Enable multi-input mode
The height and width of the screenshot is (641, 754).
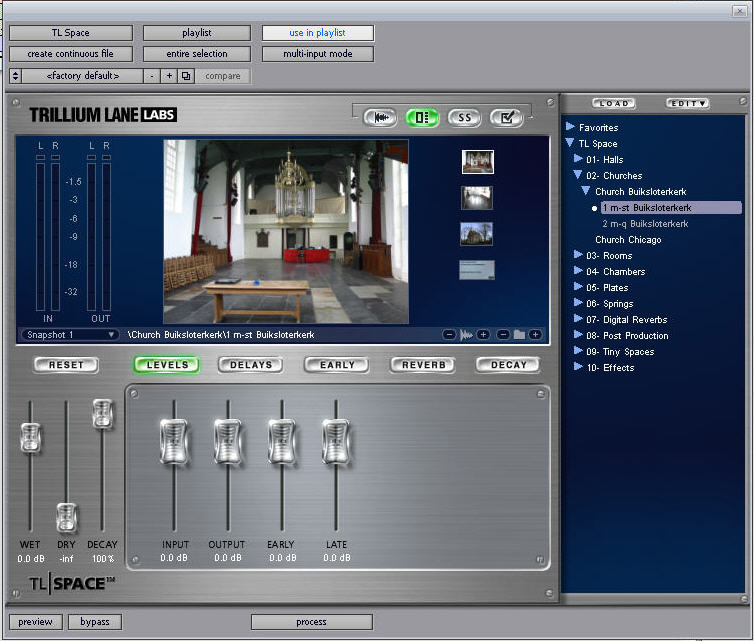(x=317, y=54)
